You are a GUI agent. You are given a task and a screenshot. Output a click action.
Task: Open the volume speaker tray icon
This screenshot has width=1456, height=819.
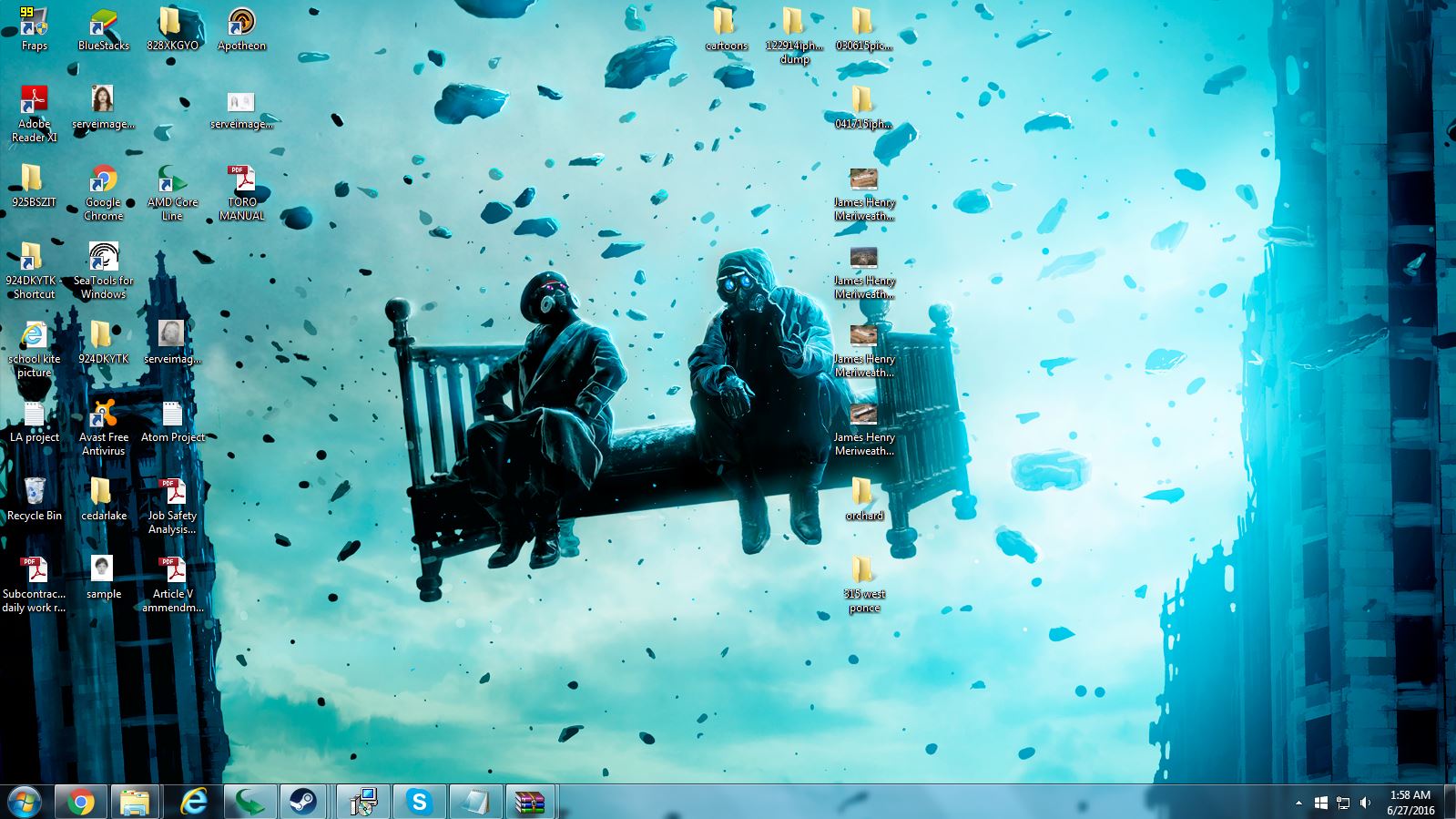pyautogui.click(x=1365, y=803)
